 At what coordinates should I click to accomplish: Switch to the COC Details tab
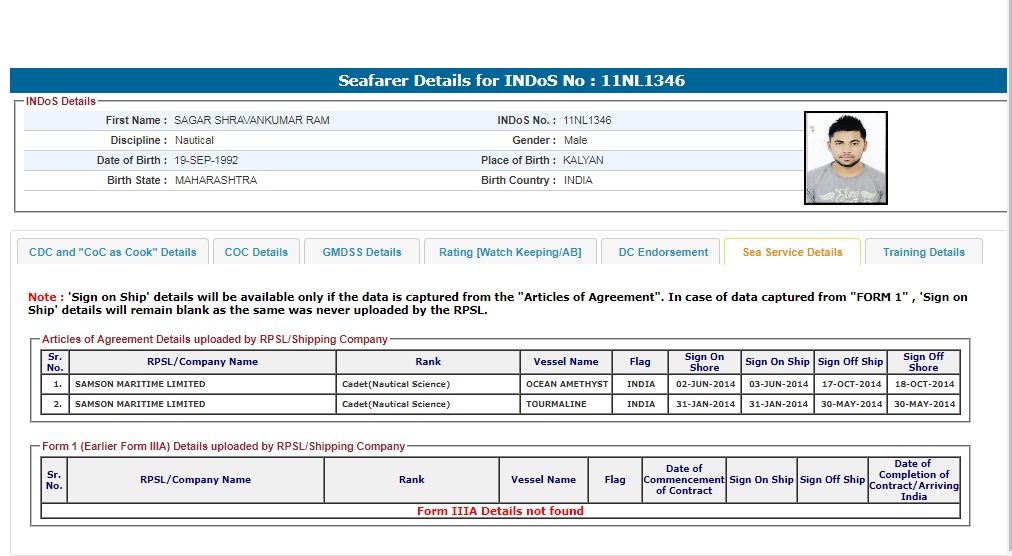tap(256, 252)
